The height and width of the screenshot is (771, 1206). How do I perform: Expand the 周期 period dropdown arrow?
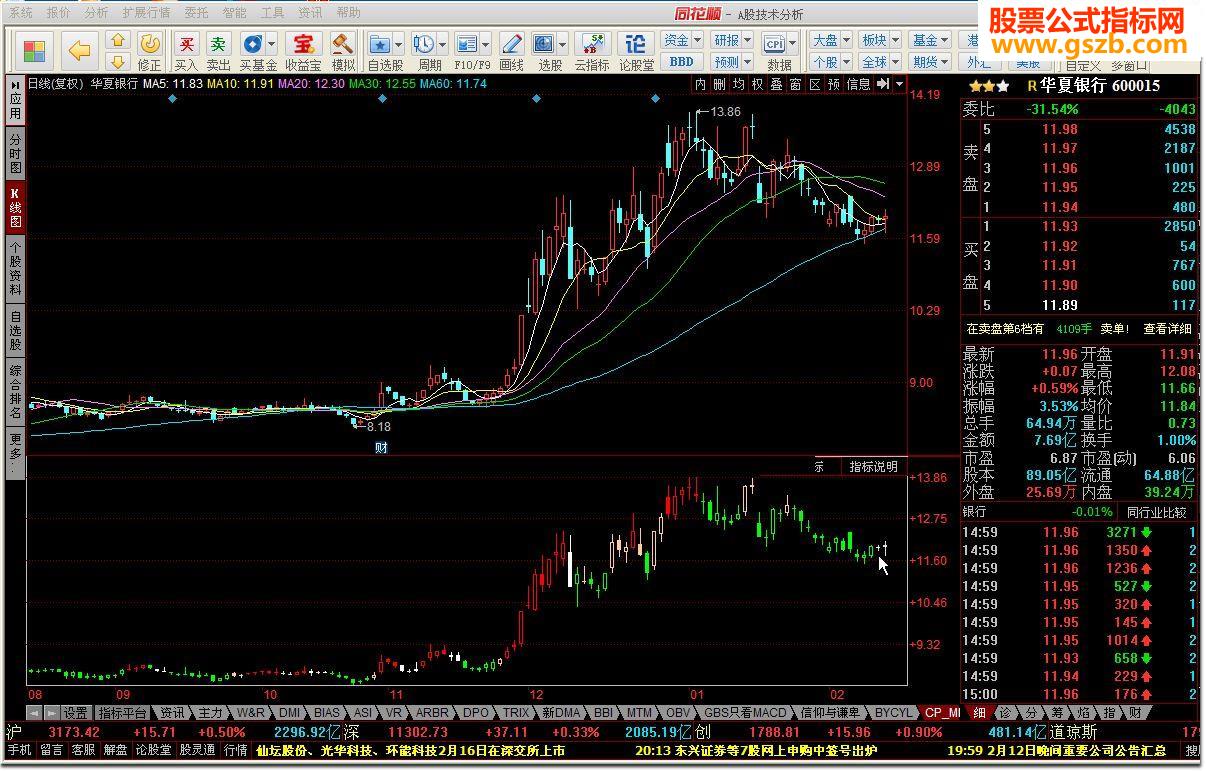(441, 44)
